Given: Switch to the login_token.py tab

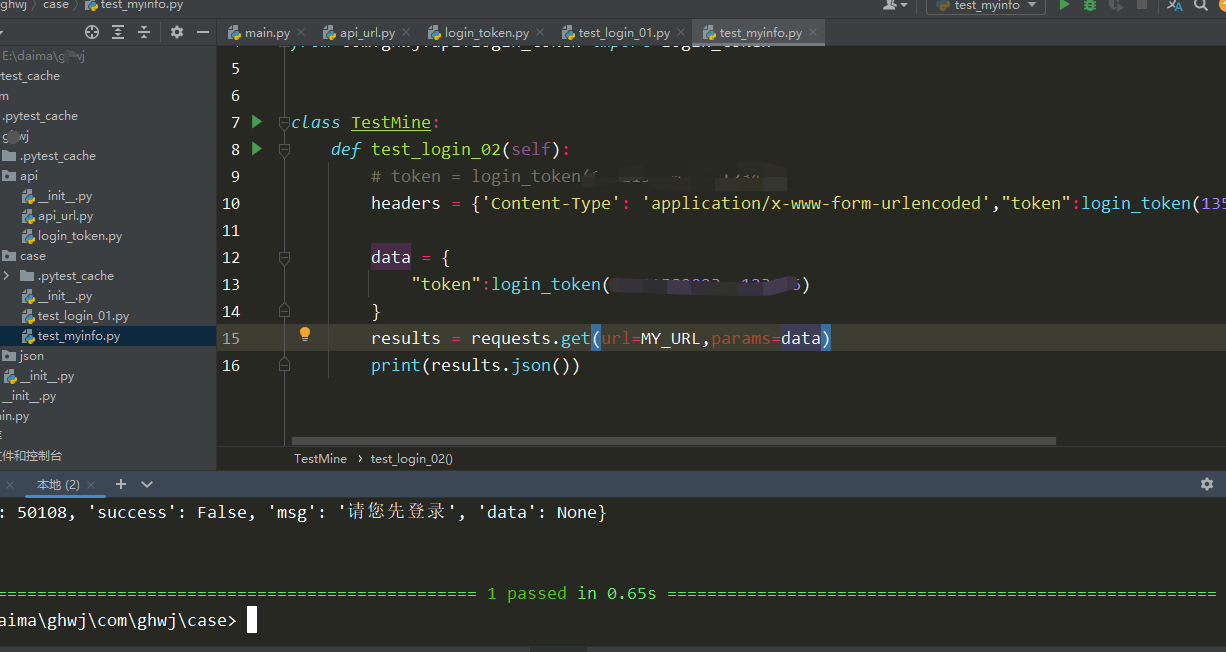Looking at the screenshot, I should tap(478, 33).
